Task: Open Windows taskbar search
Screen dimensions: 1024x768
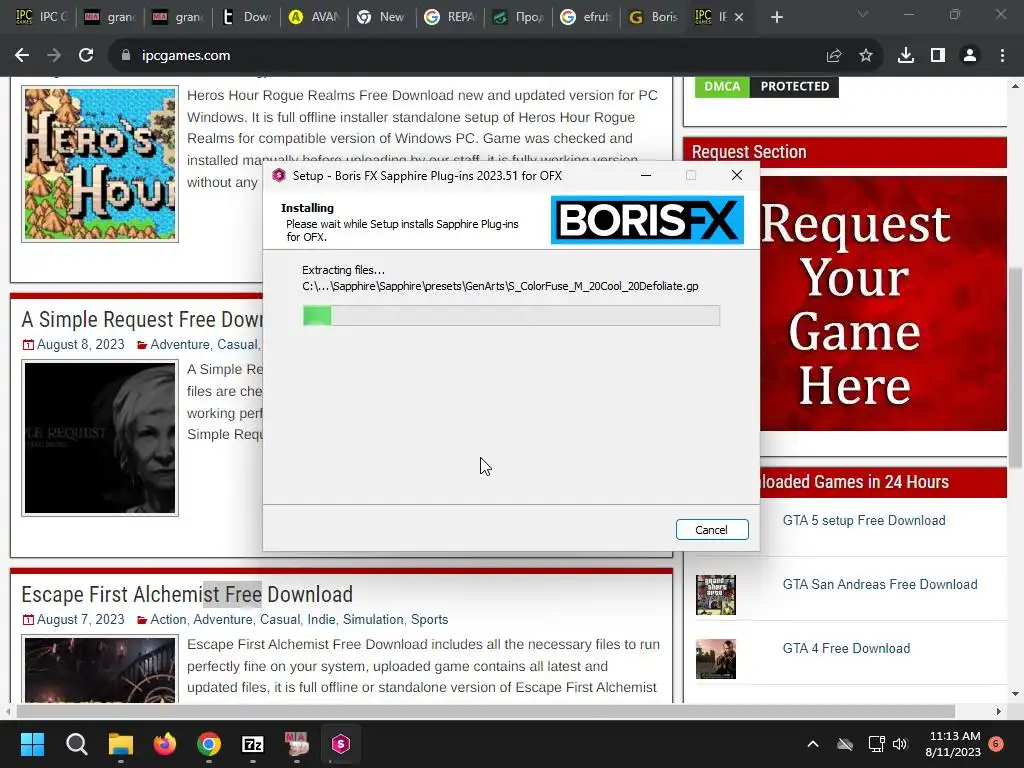Action: tap(76, 744)
